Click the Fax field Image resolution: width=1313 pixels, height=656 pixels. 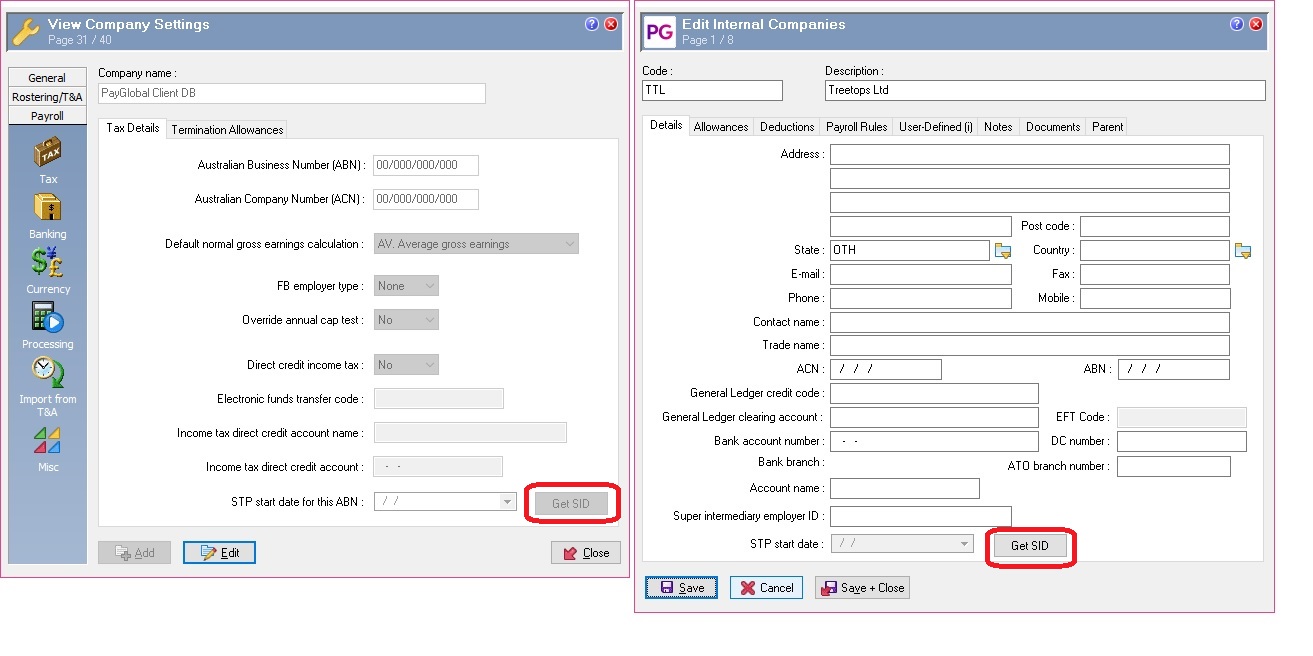point(1154,274)
